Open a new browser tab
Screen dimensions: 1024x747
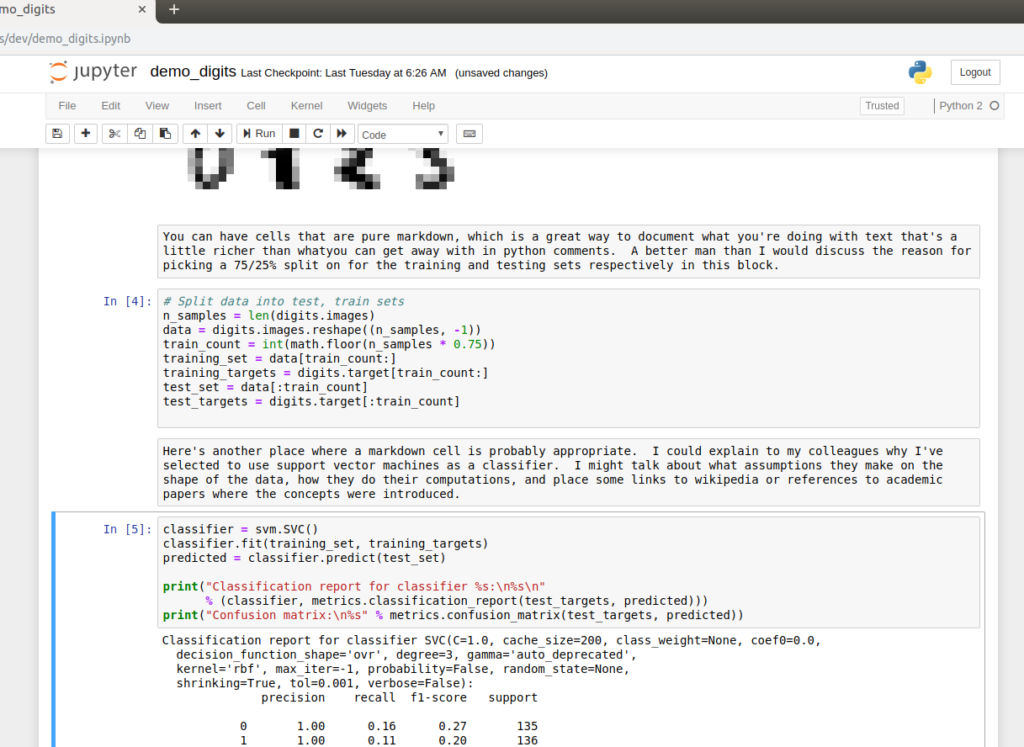(174, 9)
